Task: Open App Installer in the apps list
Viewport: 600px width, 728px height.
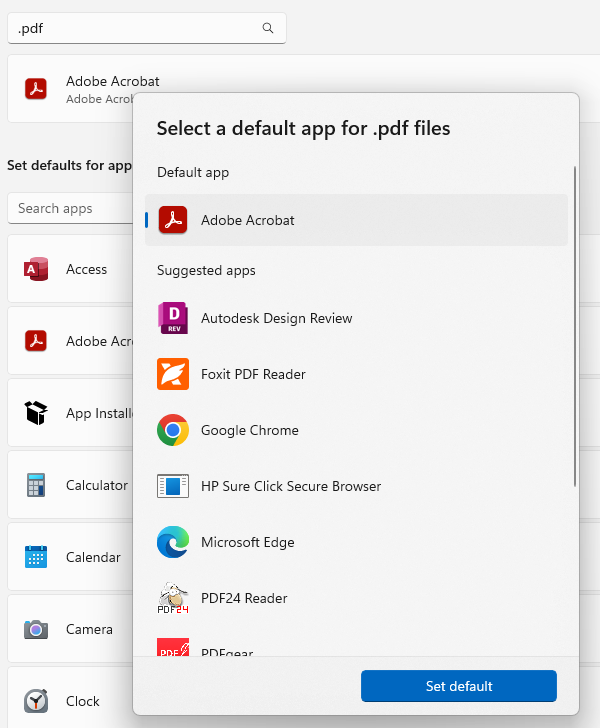Action: (71, 413)
